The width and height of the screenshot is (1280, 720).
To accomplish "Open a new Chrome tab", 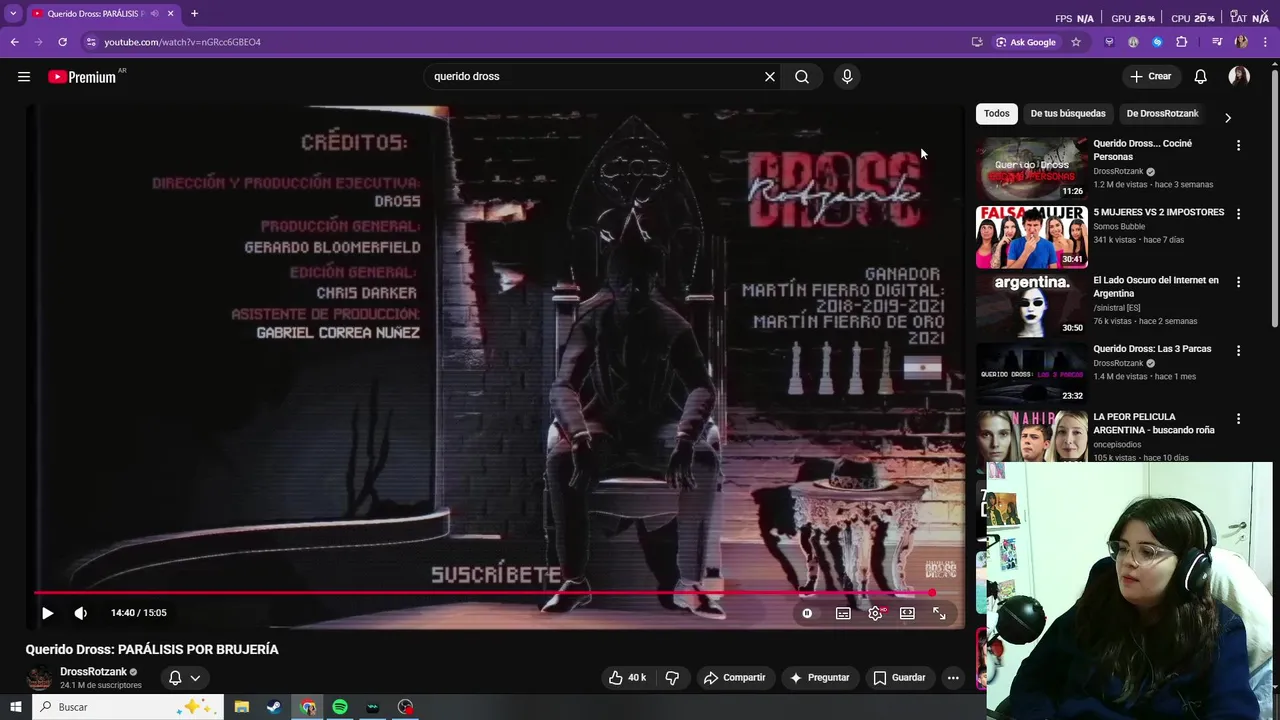I will [194, 14].
